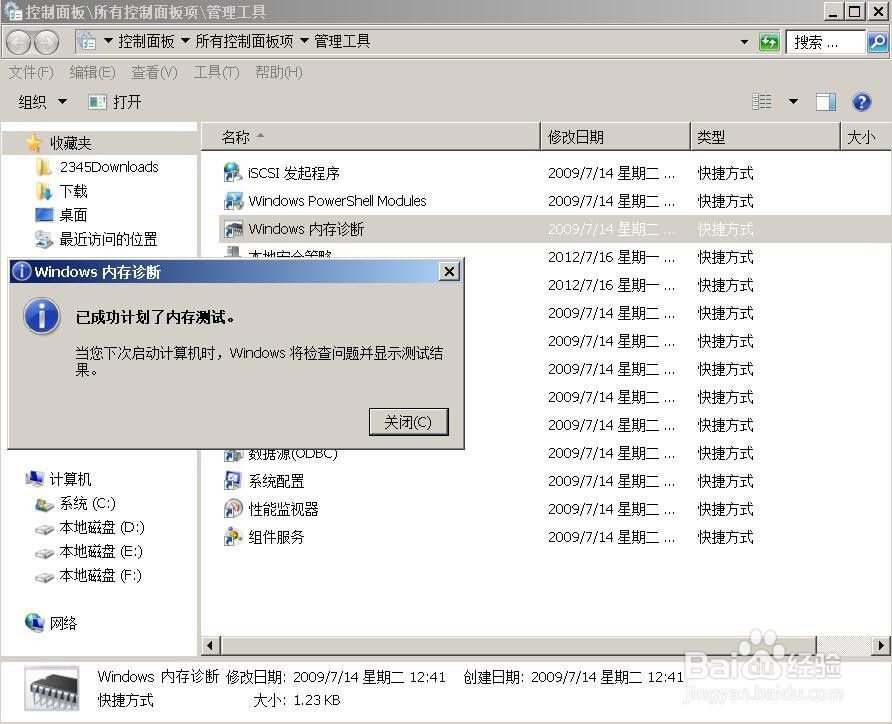The width and height of the screenshot is (892, 724).
Task: Open the 组织 dropdown menu
Action: pos(42,102)
